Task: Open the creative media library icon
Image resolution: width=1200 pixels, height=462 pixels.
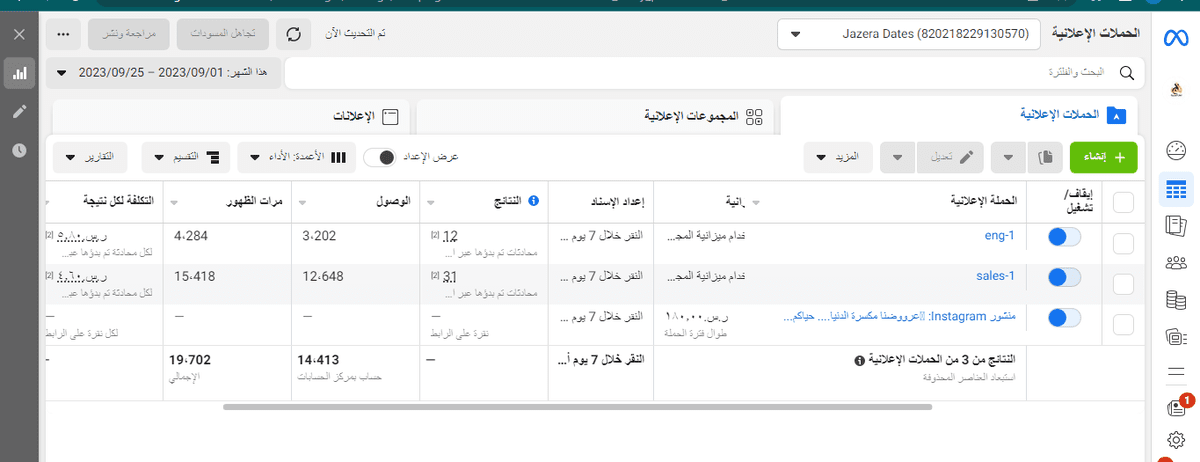Action: point(1175,336)
